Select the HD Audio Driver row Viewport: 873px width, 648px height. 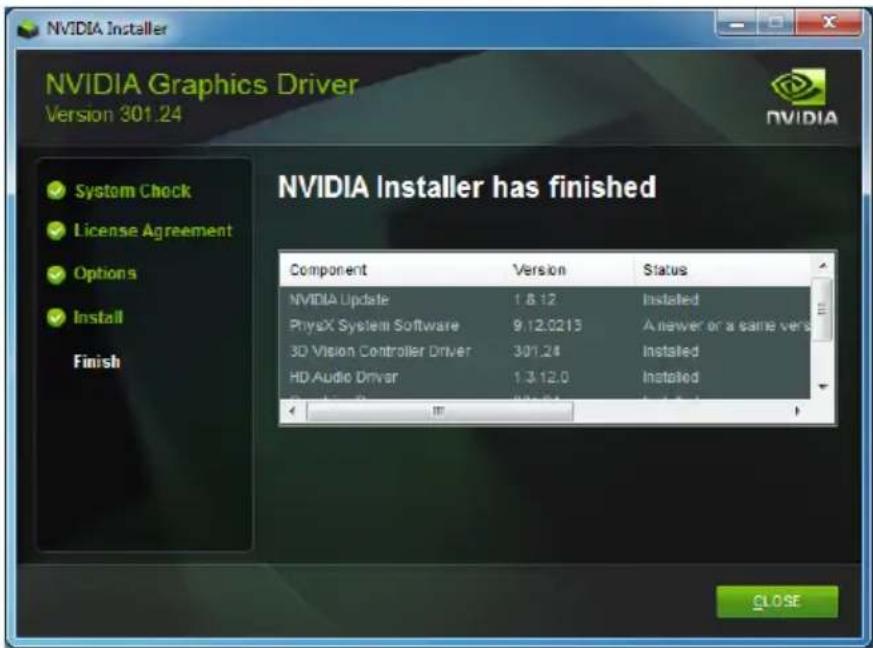(545, 377)
